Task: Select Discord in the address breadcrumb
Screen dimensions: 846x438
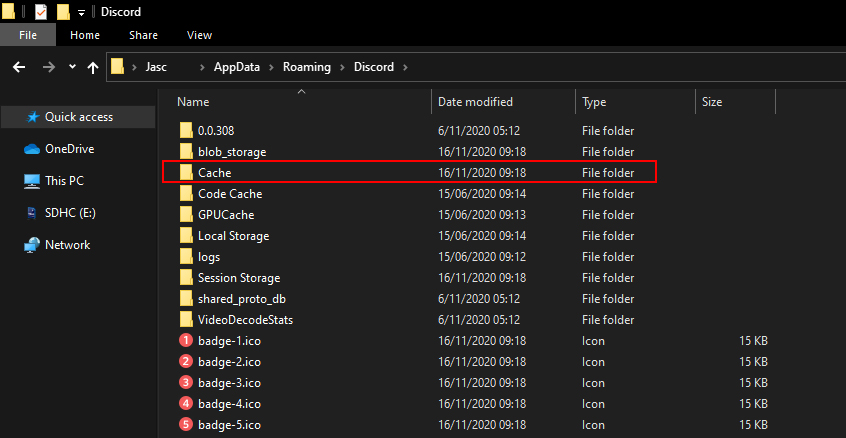Action: (374, 67)
